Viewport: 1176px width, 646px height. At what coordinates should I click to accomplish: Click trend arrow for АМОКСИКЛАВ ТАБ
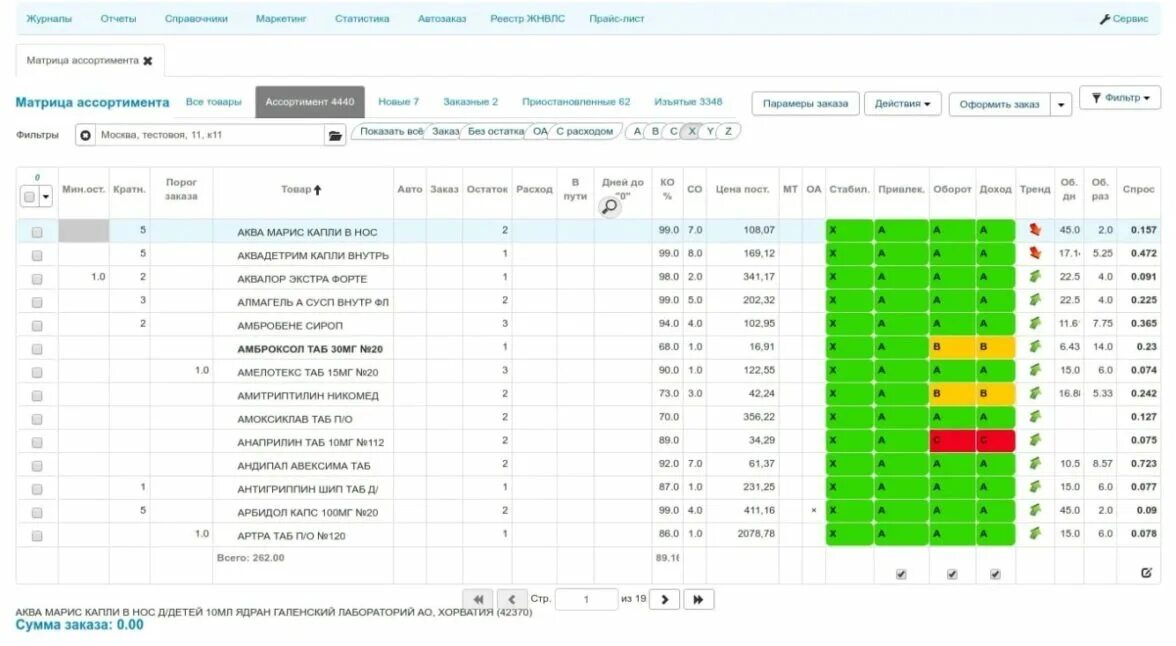[x=1035, y=417]
